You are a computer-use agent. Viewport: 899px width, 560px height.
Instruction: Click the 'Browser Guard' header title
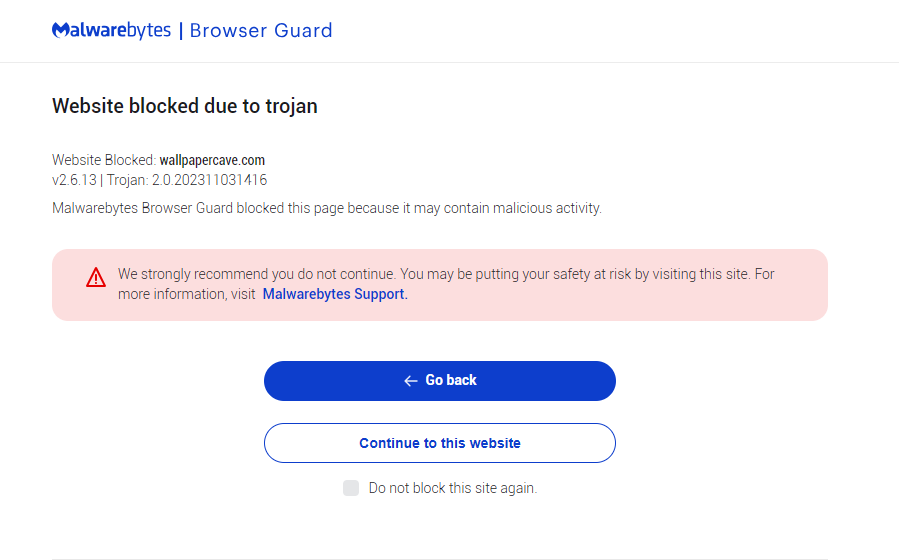(261, 31)
